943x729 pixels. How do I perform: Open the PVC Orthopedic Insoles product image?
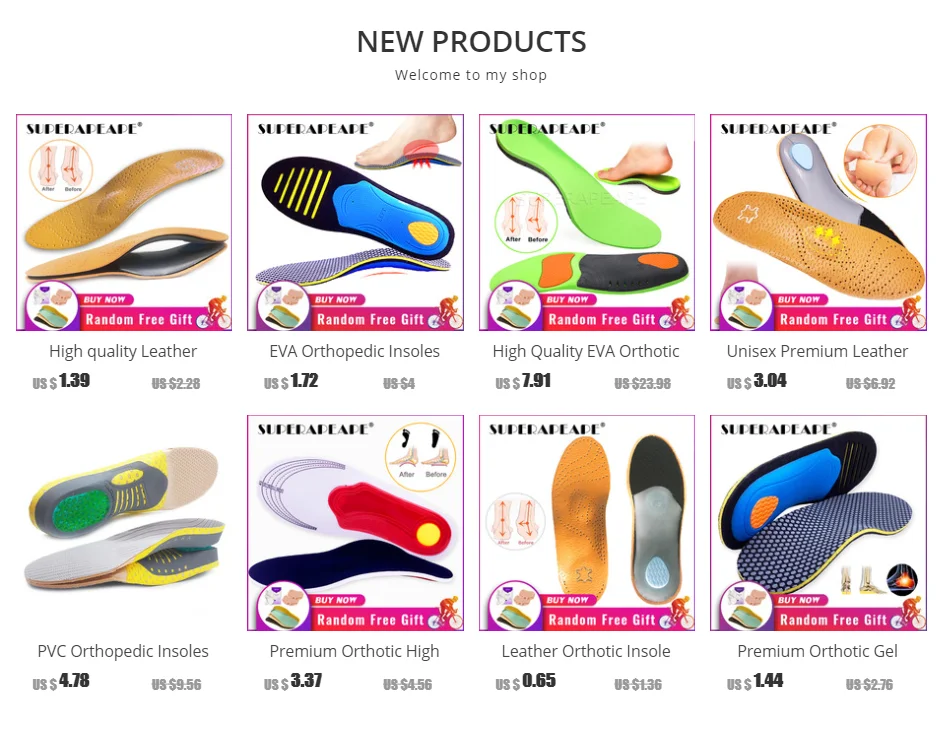pos(124,523)
